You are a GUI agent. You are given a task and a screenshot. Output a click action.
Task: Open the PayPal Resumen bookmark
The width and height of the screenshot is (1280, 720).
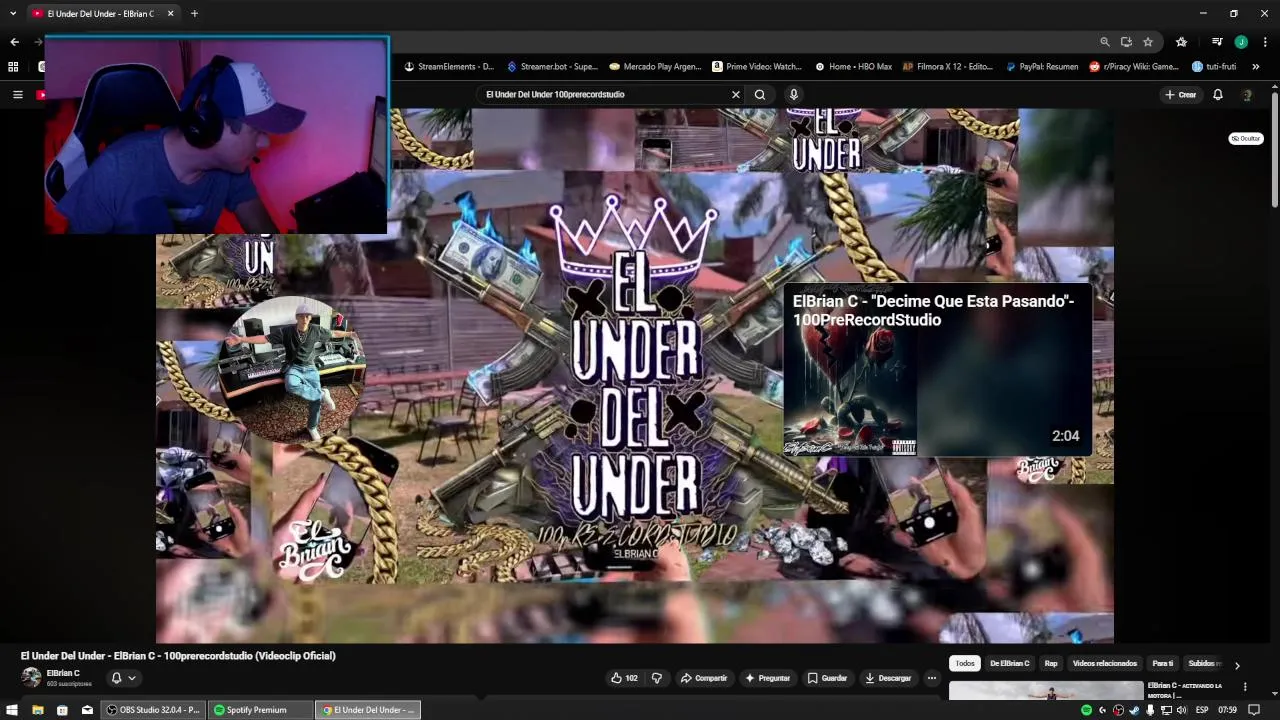pyautogui.click(x=1041, y=67)
